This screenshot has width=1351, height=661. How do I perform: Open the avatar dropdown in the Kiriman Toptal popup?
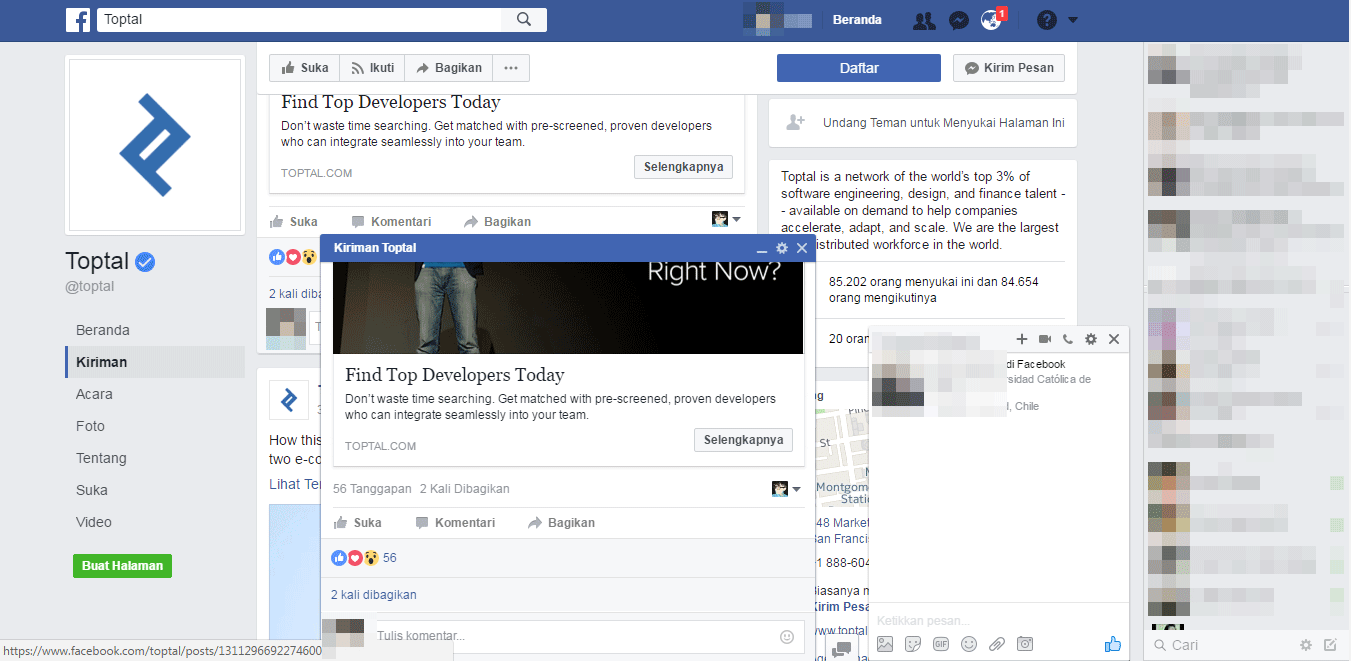(x=787, y=489)
